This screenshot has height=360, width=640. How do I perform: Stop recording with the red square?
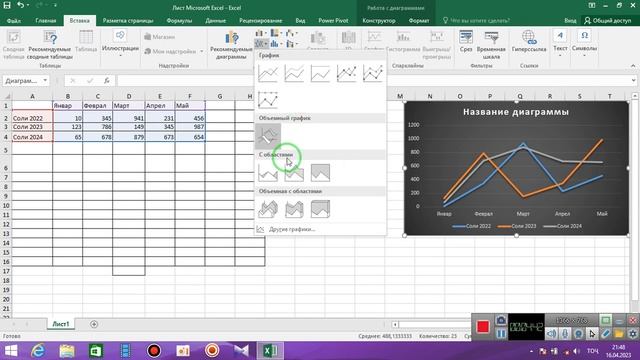click(483, 327)
